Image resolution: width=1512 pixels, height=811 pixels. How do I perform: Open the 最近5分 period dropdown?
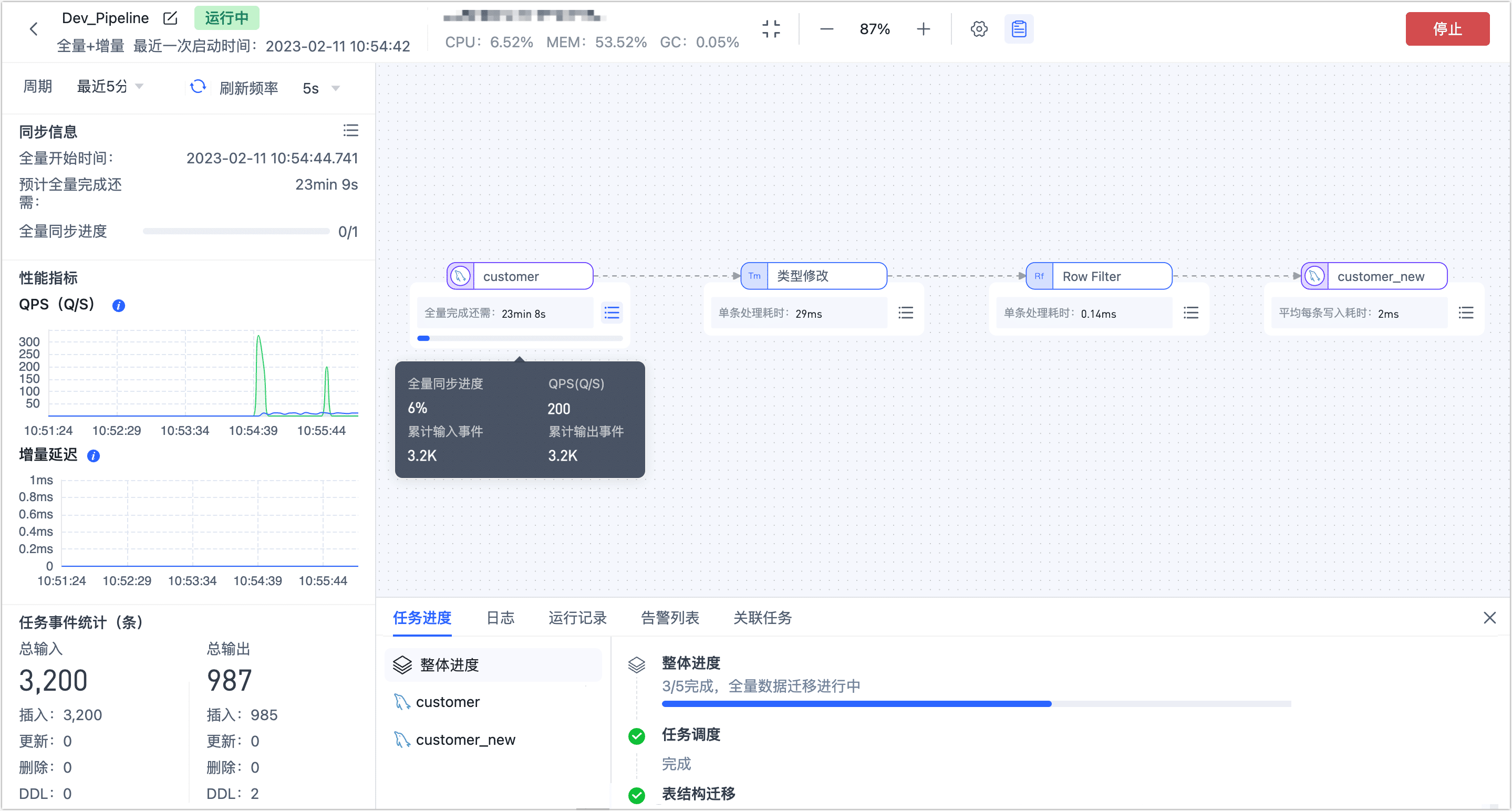tap(110, 86)
